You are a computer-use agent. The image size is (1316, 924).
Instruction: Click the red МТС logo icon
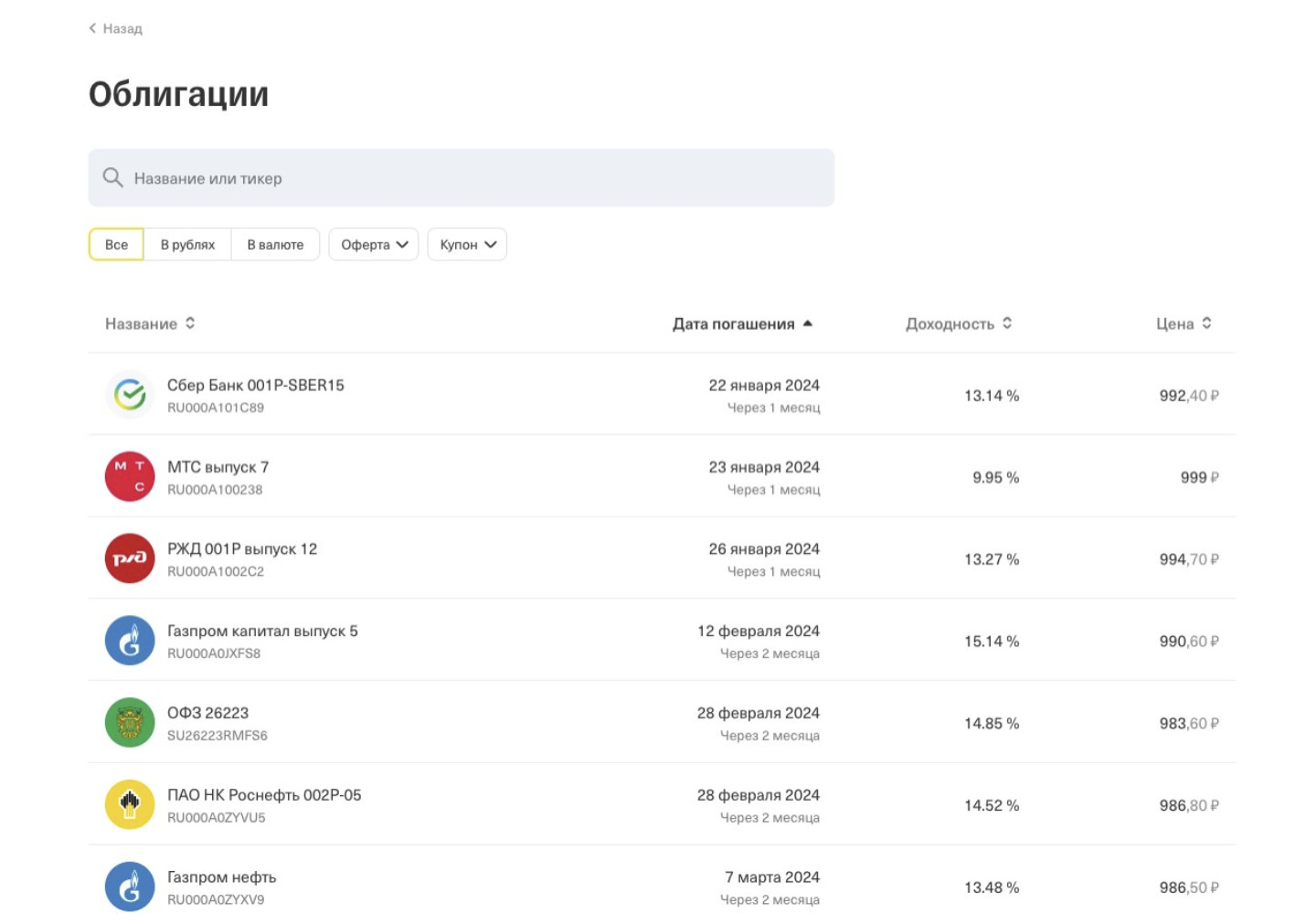pyautogui.click(x=130, y=476)
